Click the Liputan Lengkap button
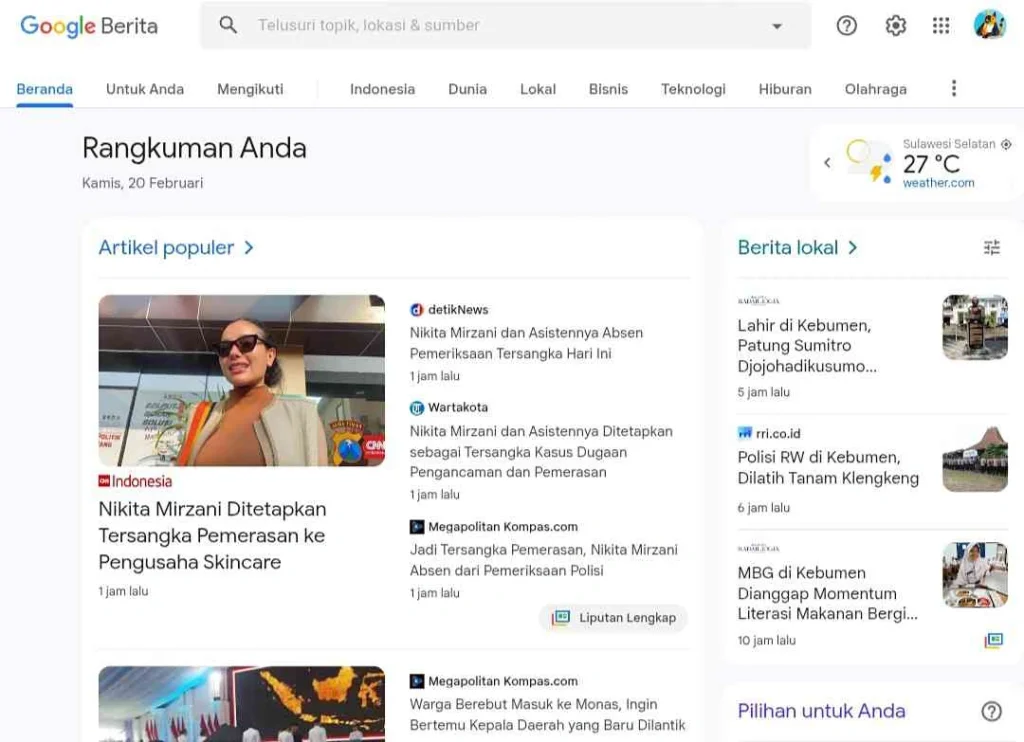The height and width of the screenshot is (742, 1024). tap(613, 618)
